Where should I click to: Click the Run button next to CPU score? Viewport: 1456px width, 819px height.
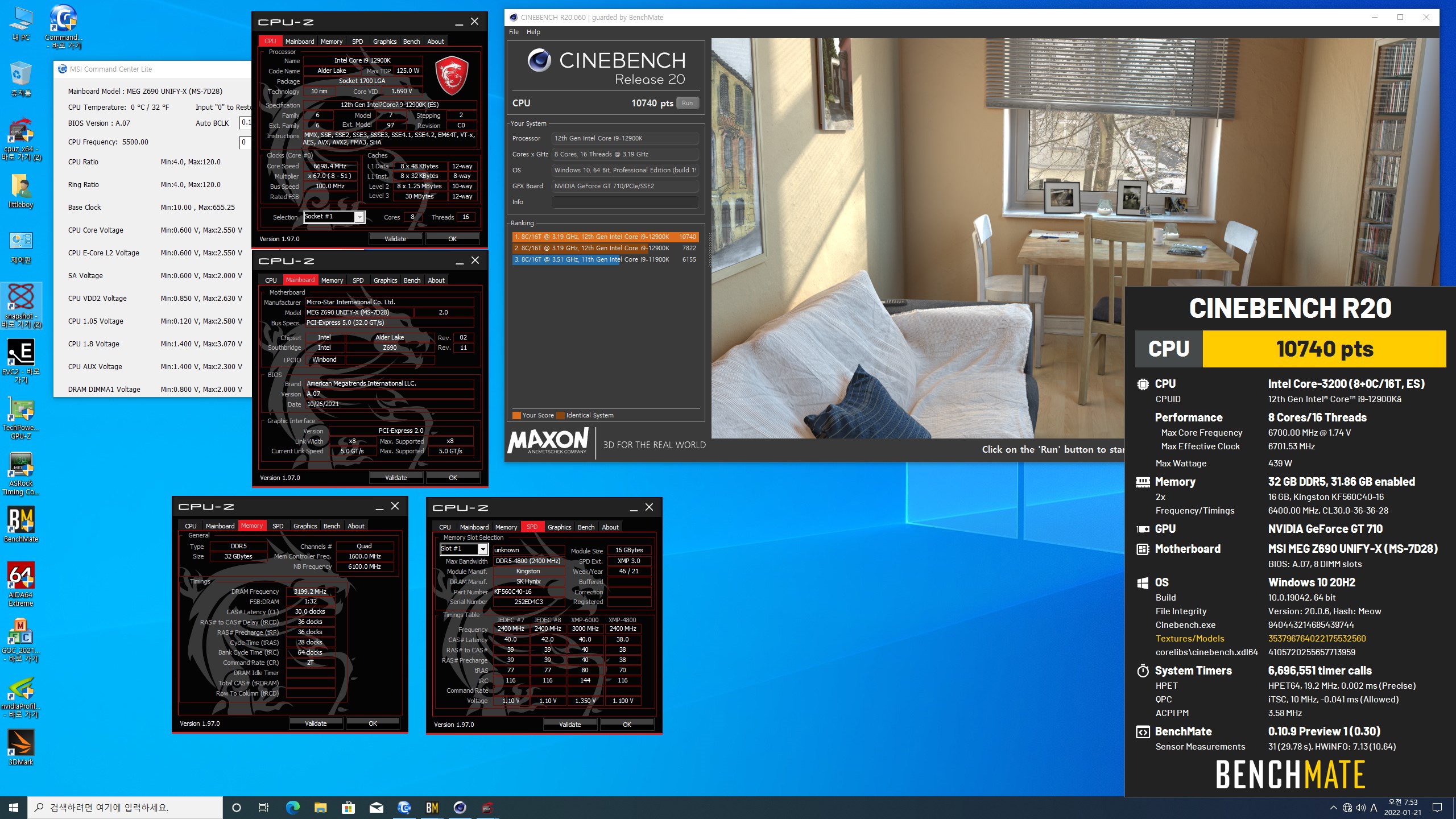[x=687, y=103]
